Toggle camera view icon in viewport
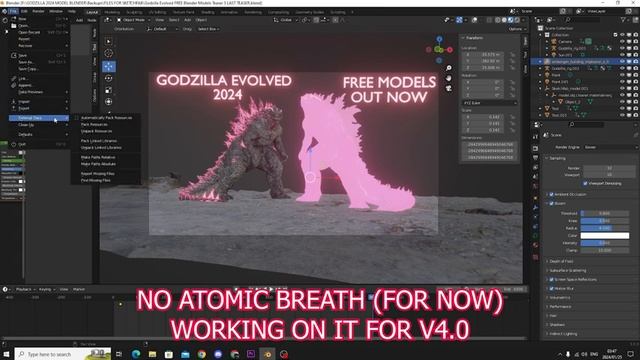The height and width of the screenshot is (360, 640). coord(449,88)
